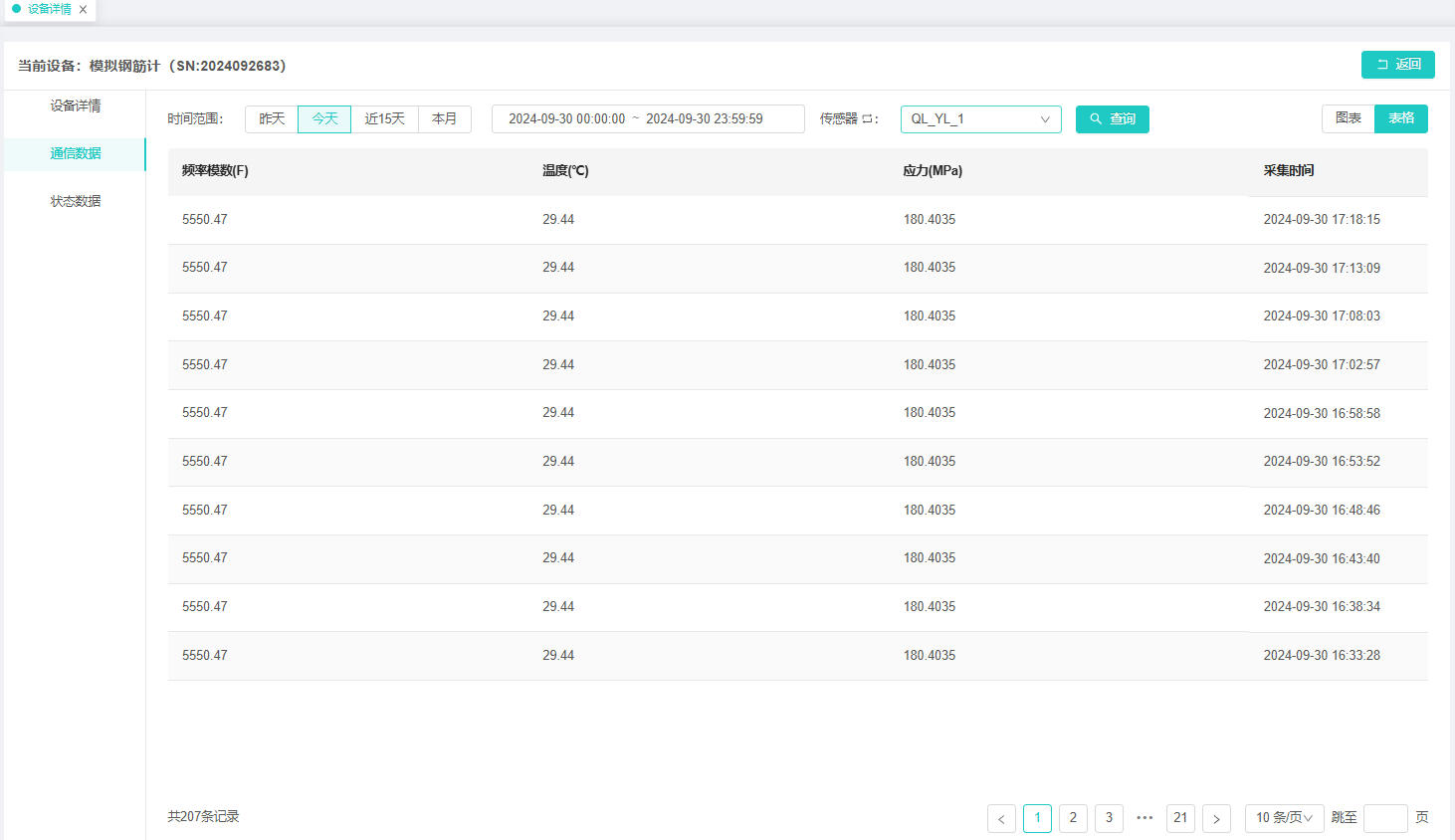Image resolution: width=1455 pixels, height=840 pixels.
Task: Click the 查询 search button
Action: pos(1112,119)
